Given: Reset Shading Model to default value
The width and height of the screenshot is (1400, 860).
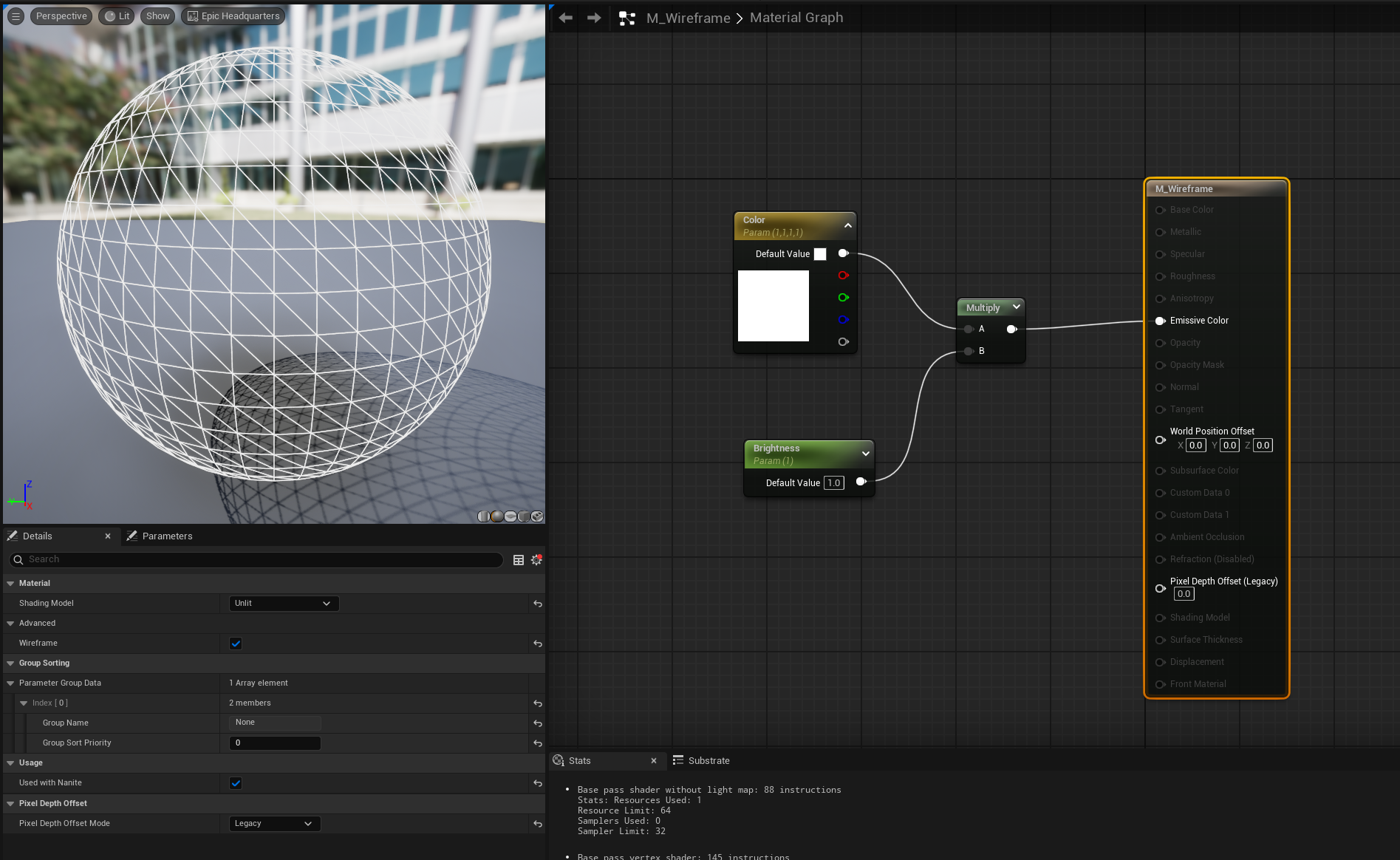Looking at the screenshot, I should pyautogui.click(x=538, y=604).
